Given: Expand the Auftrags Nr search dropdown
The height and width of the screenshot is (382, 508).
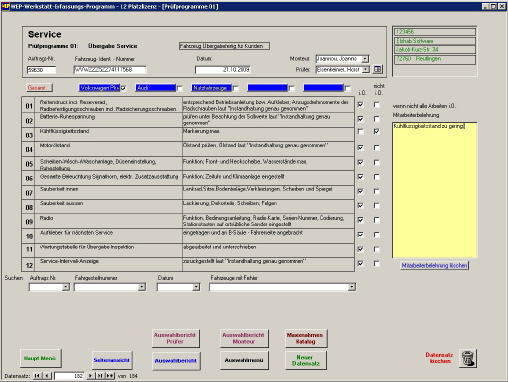Looking at the screenshot, I should coord(66,287).
